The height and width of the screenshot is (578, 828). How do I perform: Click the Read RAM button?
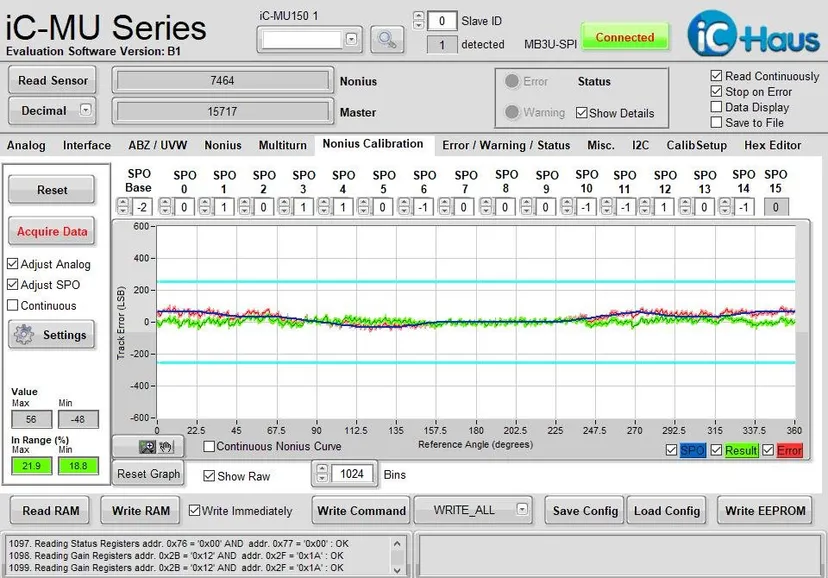click(50, 510)
